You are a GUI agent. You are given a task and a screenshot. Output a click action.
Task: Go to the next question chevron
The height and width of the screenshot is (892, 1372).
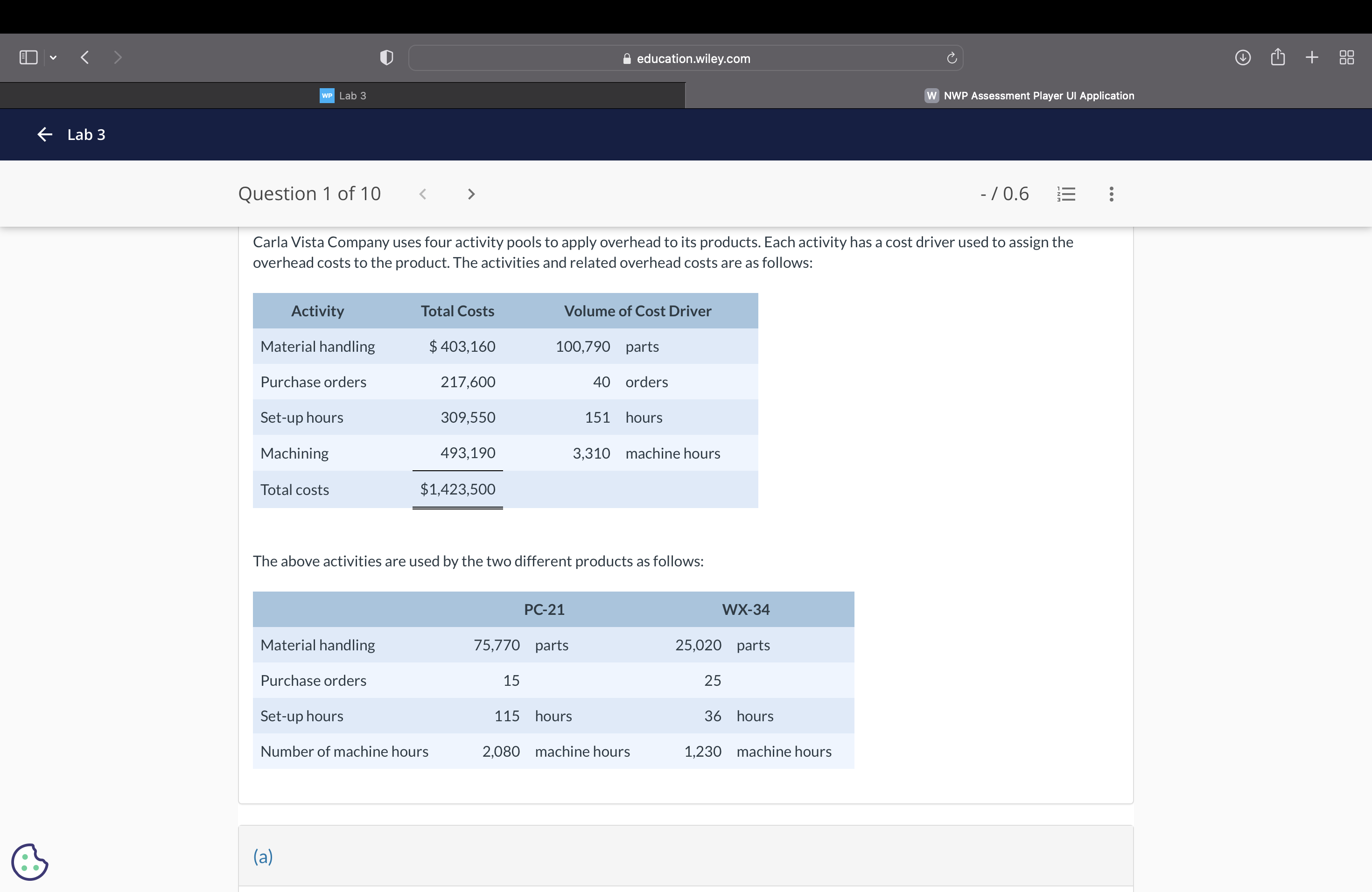tap(471, 194)
